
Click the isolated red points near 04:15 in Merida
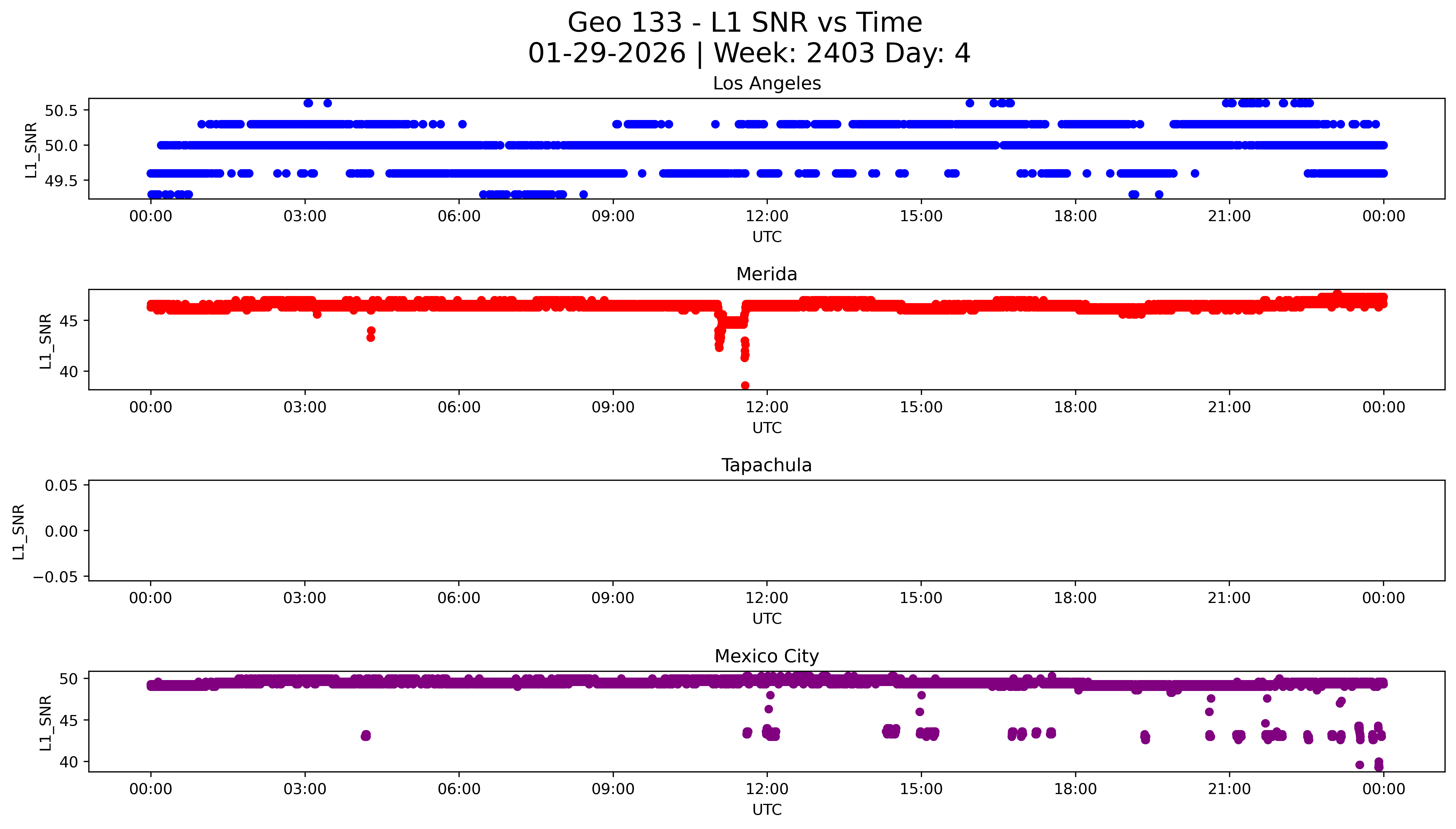pyautogui.click(x=371, y=334)
